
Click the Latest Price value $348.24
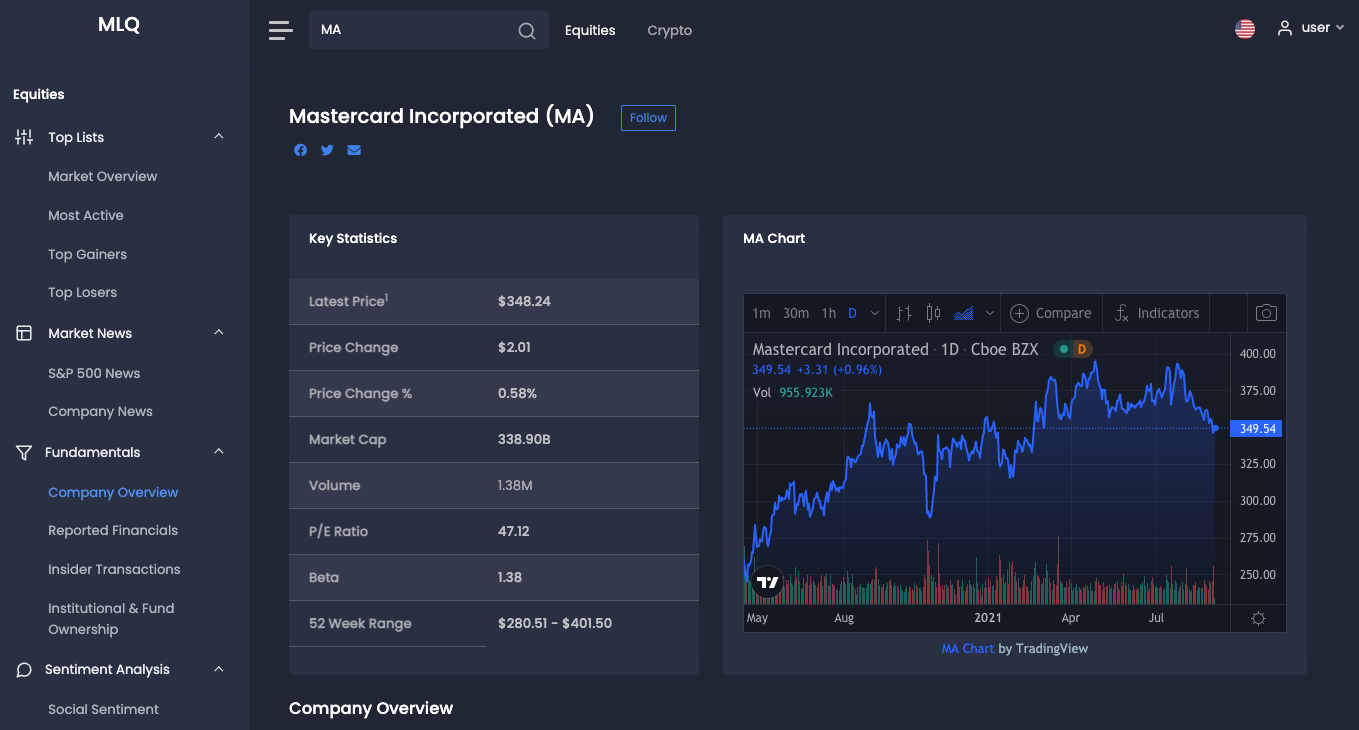(x=524, y=301)
